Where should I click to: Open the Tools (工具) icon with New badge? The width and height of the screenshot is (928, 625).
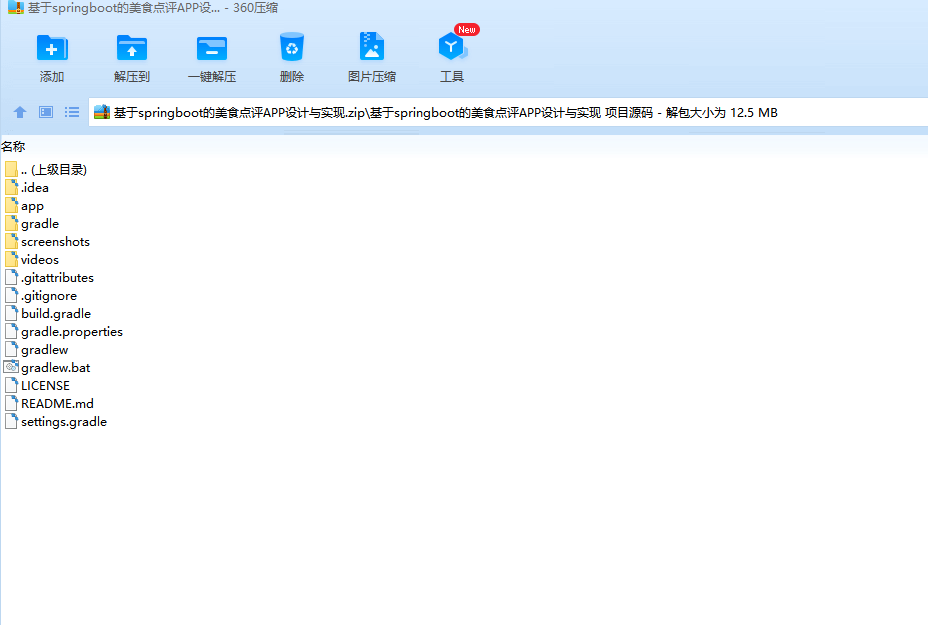[452, 46]
